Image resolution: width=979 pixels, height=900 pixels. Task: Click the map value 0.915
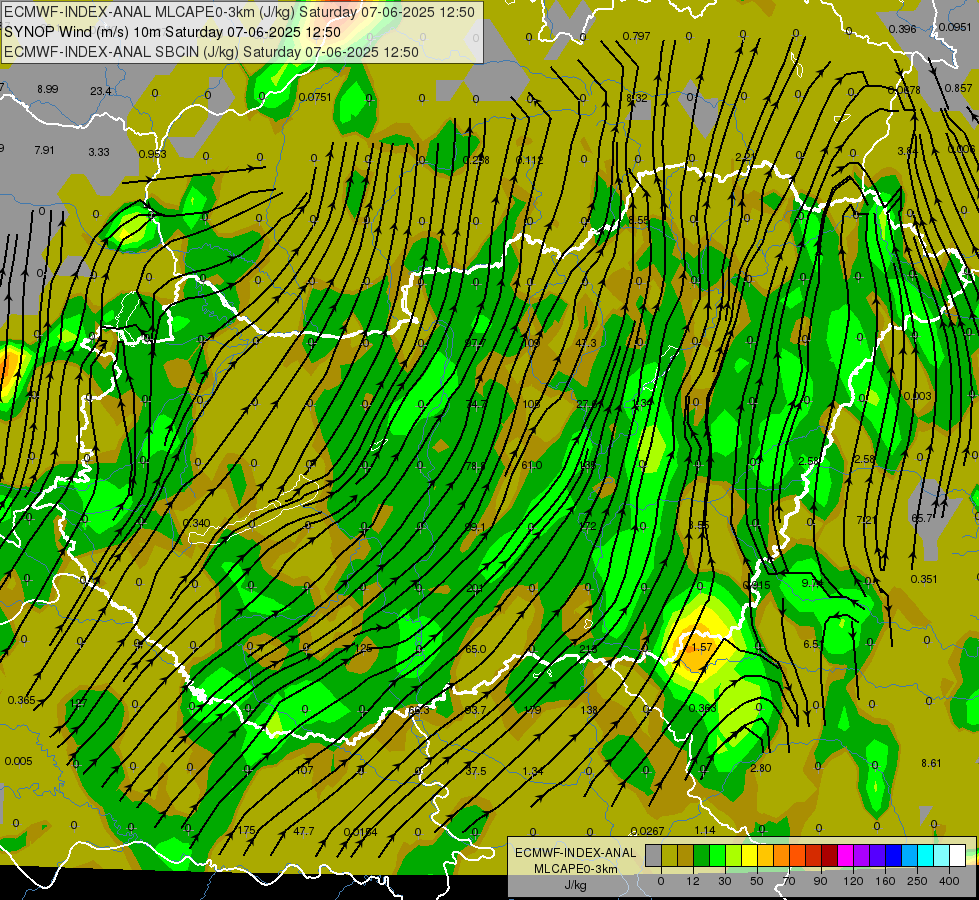pyautogui.click(x=756, y=585)
